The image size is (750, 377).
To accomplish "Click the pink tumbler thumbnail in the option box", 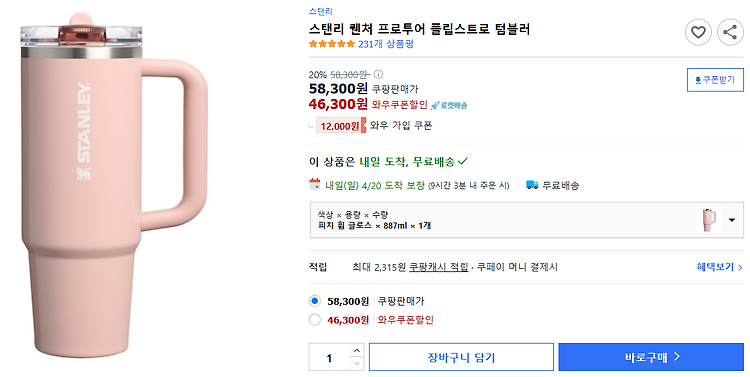I will tap(708, 220).
